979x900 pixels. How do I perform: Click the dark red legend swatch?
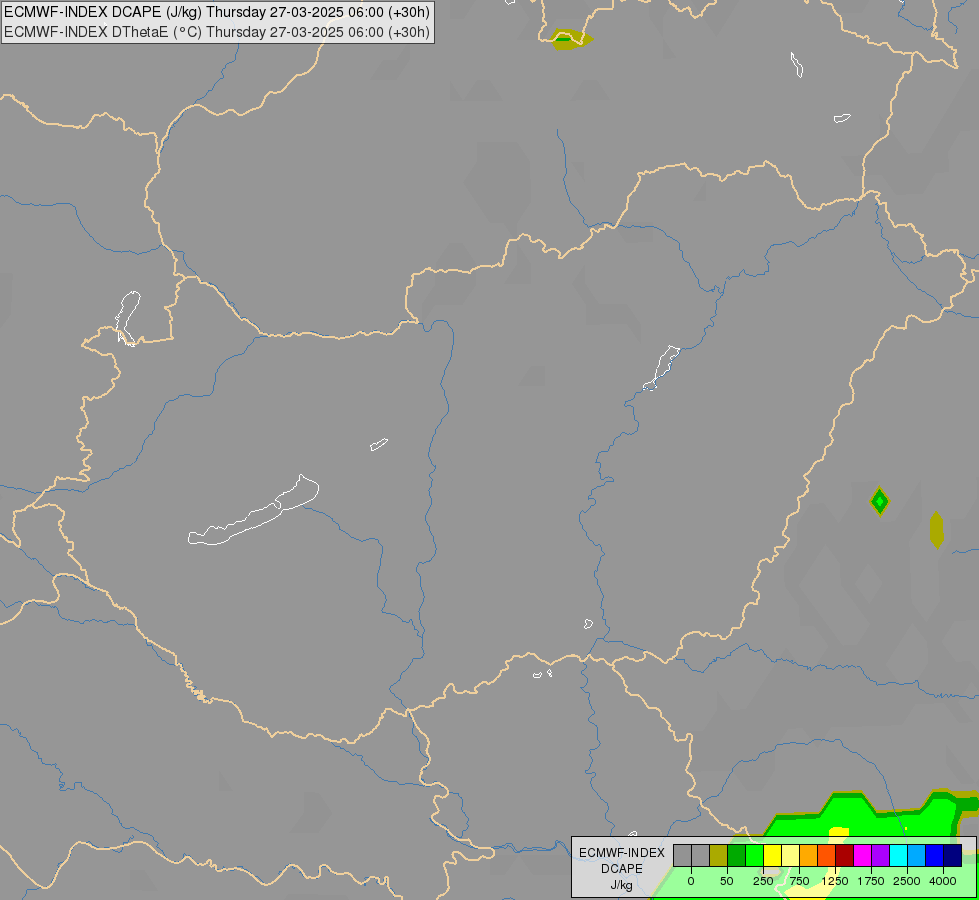[x=845, y=856]
